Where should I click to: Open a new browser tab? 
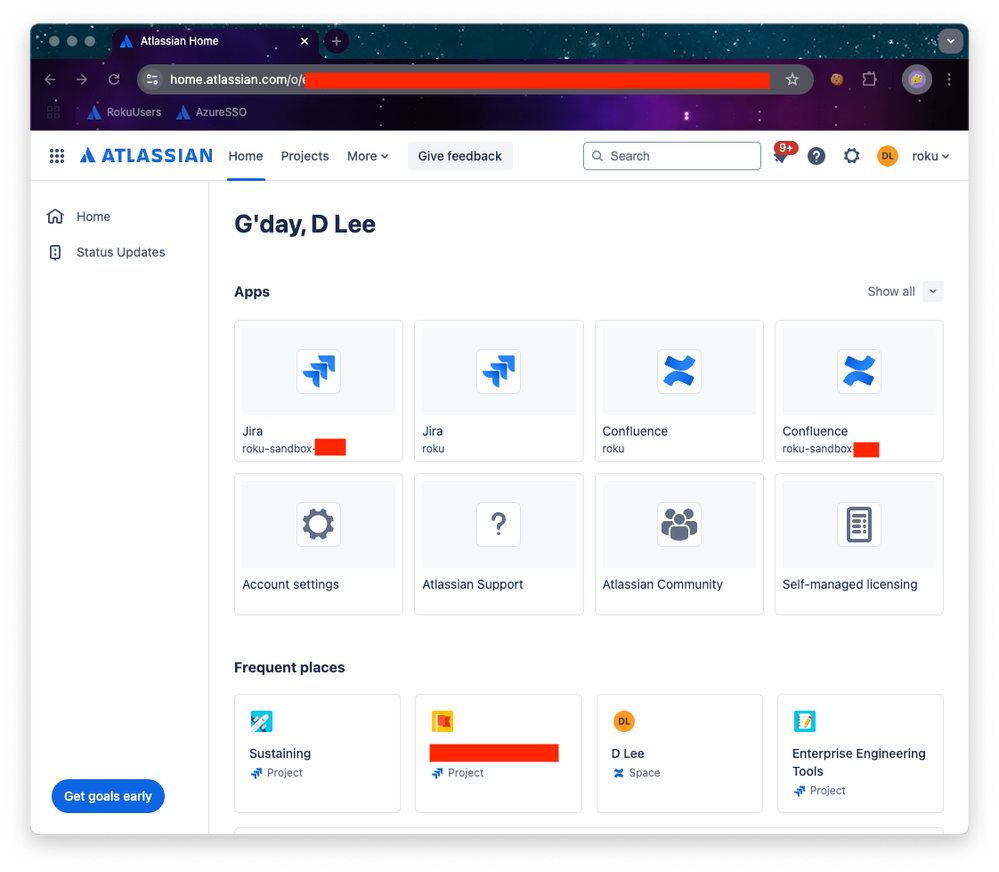click(x=336, y=41)
